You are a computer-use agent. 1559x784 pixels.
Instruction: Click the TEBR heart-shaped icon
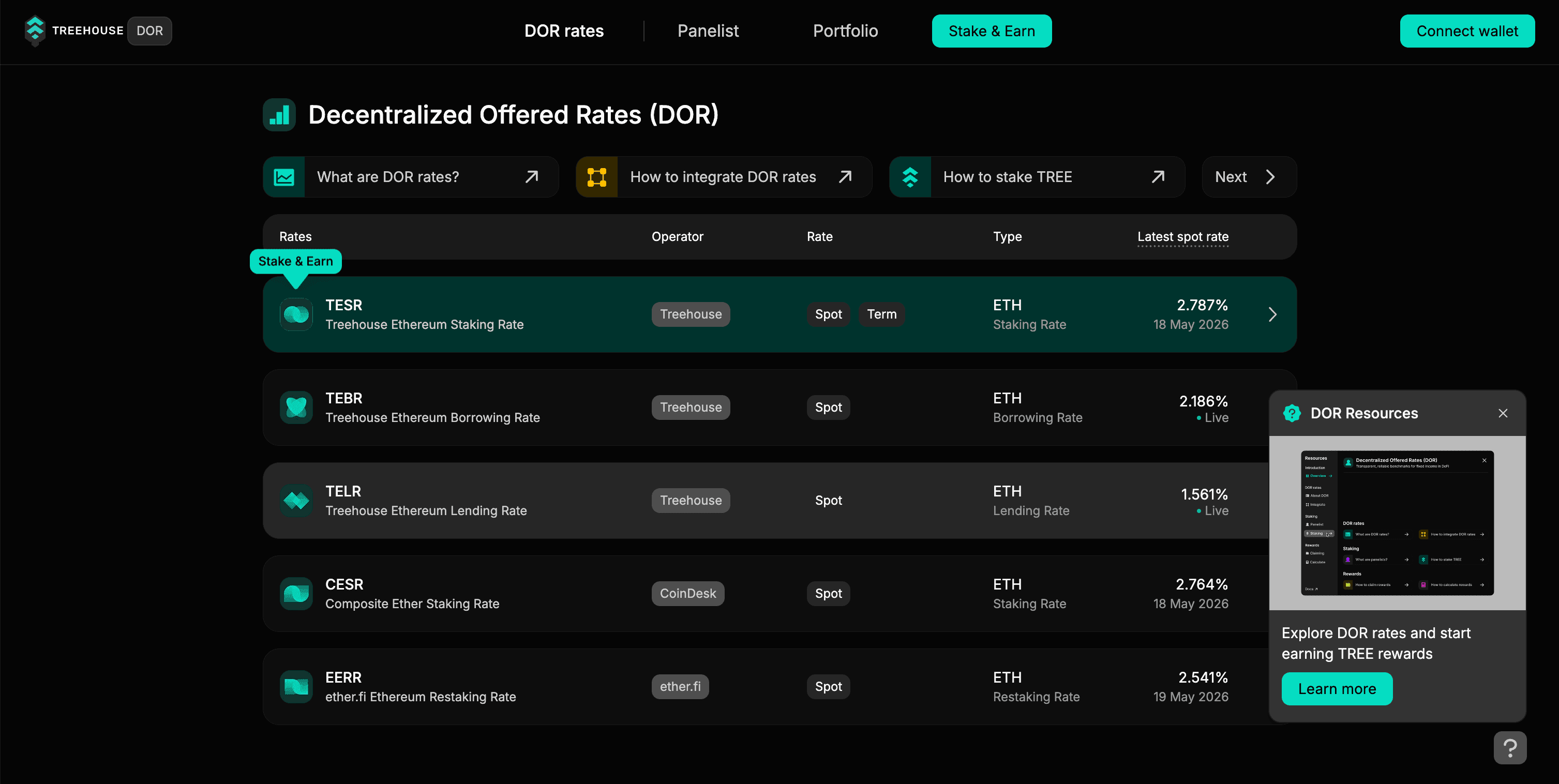[296, 408]
